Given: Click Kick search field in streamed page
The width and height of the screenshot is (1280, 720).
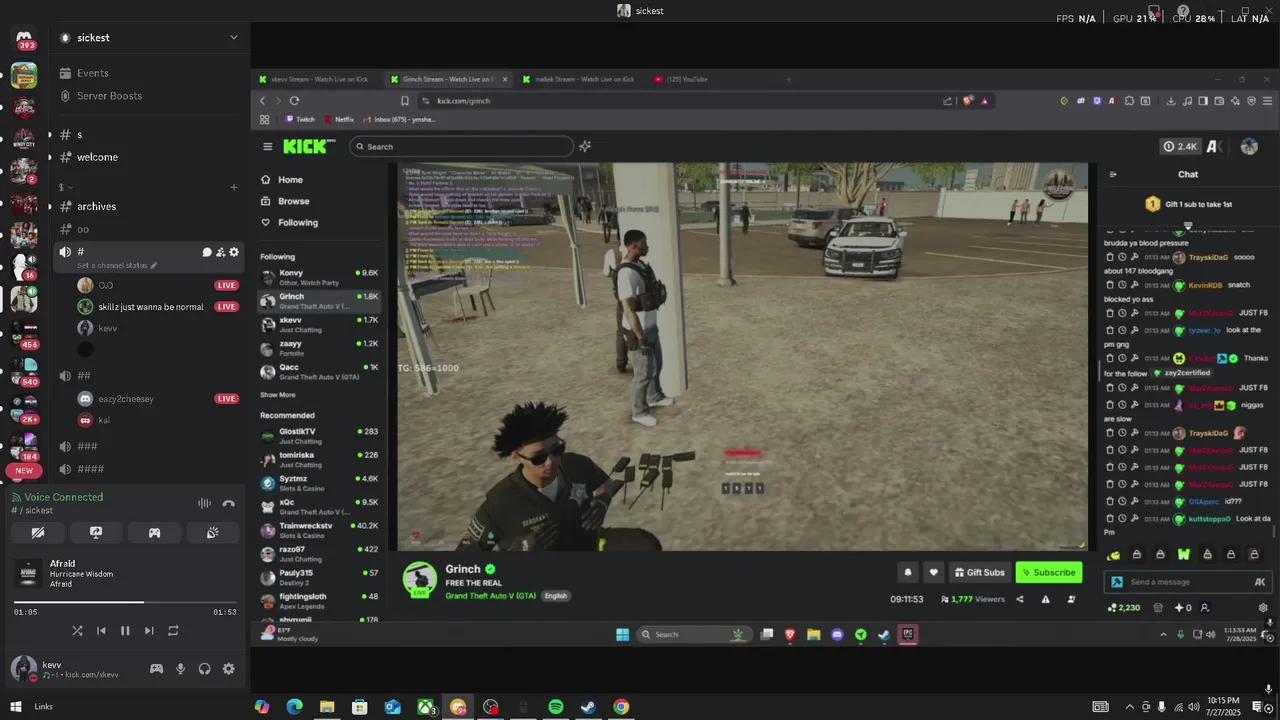Looking at the screenshot, I should point(462,146).
